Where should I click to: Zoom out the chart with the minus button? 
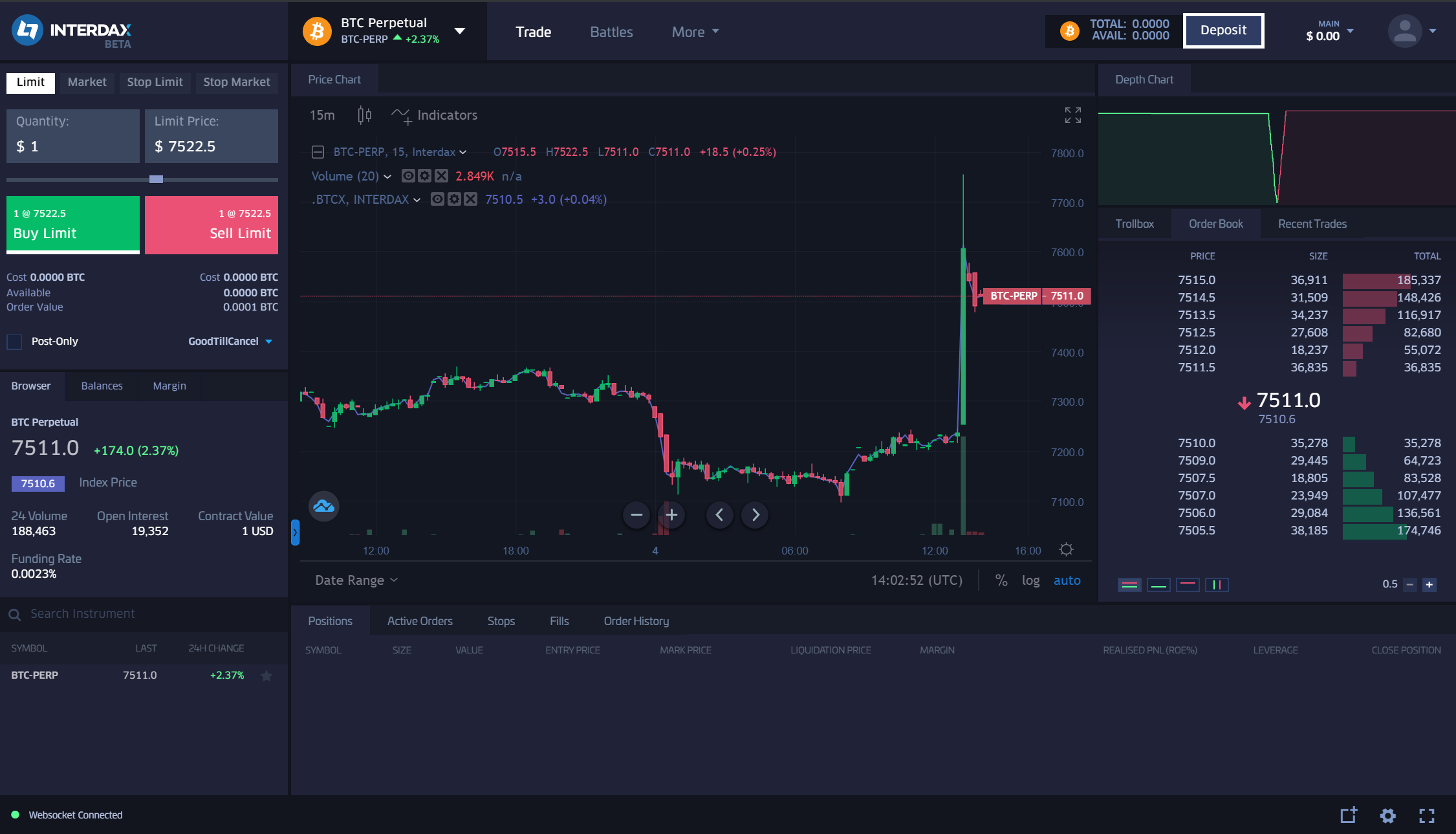(636, 515)
